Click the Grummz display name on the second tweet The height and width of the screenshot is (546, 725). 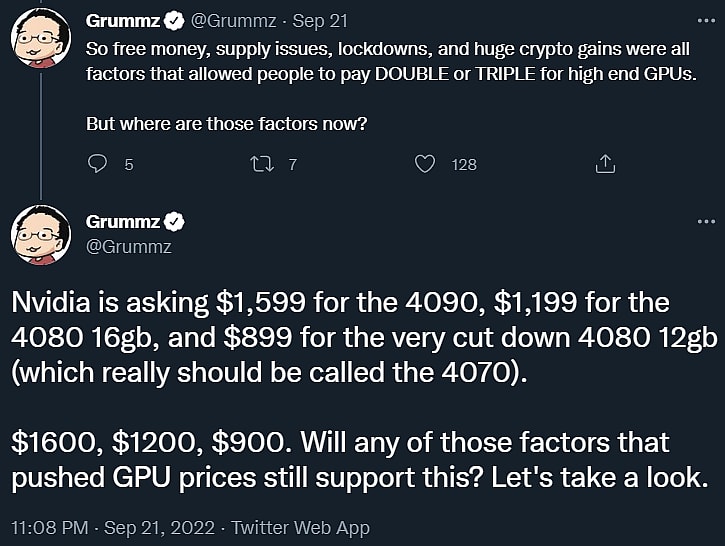coord(123,222)
